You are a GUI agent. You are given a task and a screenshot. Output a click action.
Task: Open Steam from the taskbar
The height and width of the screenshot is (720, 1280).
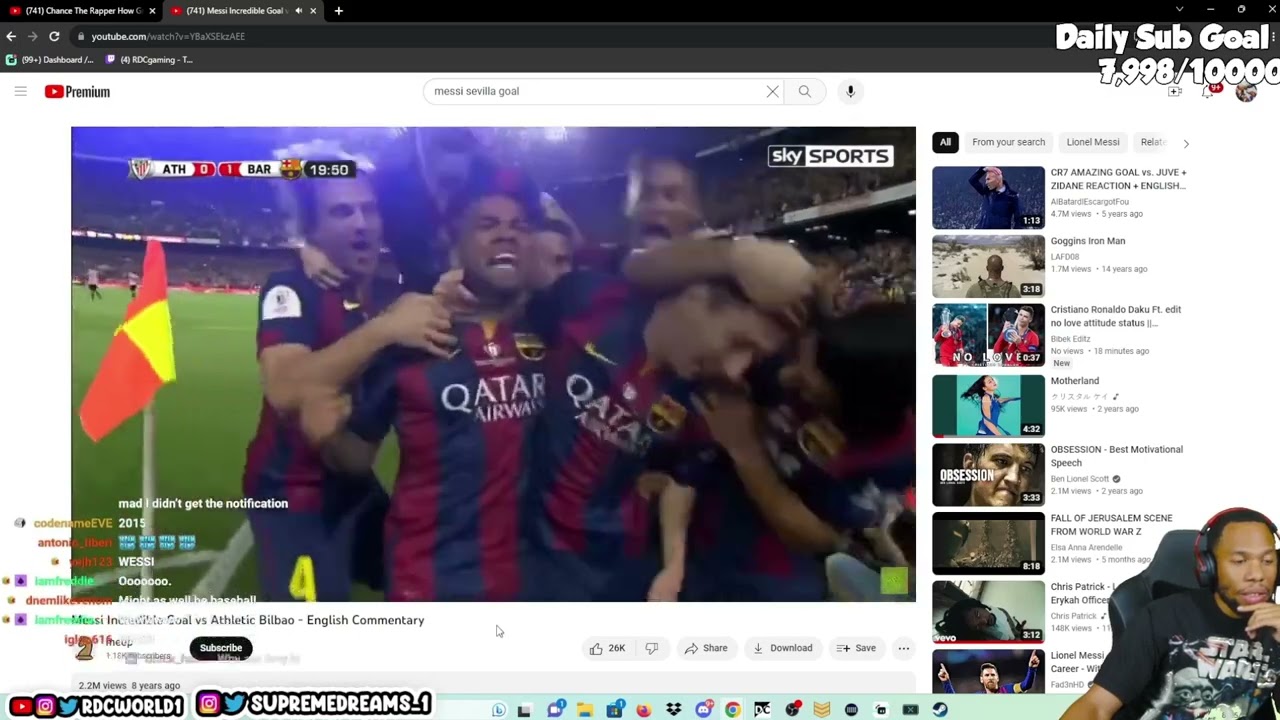940,710
